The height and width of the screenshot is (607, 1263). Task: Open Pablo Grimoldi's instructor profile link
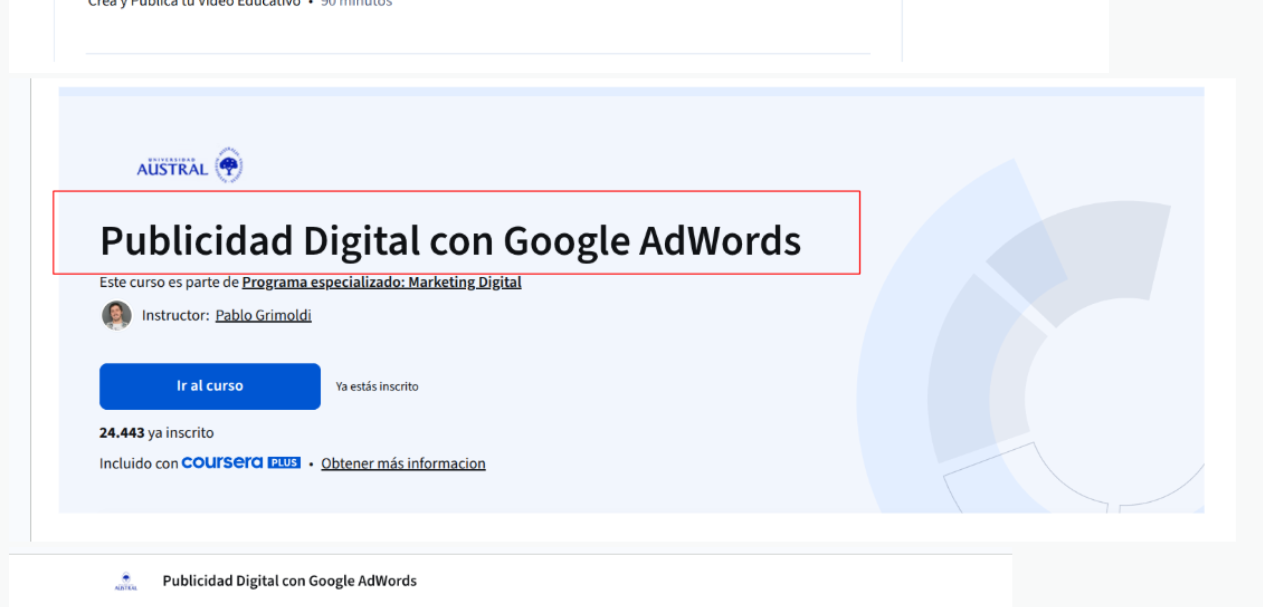coord(263,315)
